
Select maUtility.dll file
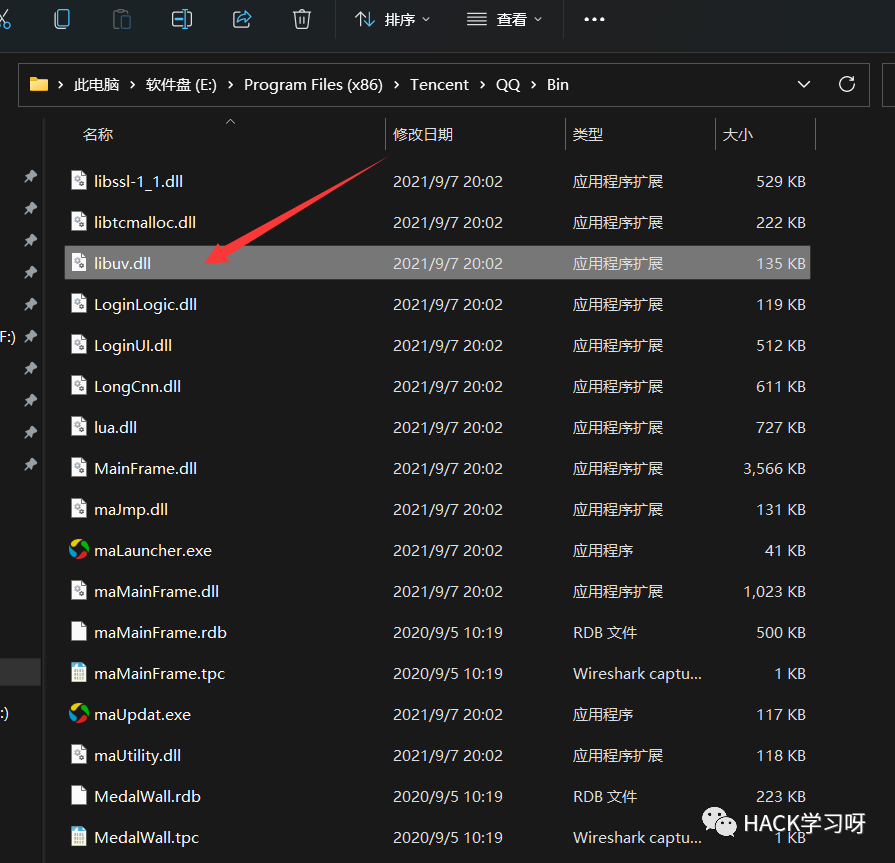click(x=437, y=756)
